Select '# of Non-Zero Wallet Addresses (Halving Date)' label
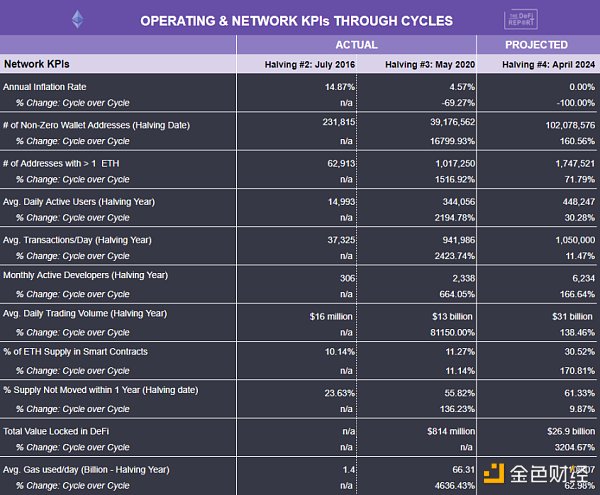600x495 pixels. point(96,125)
